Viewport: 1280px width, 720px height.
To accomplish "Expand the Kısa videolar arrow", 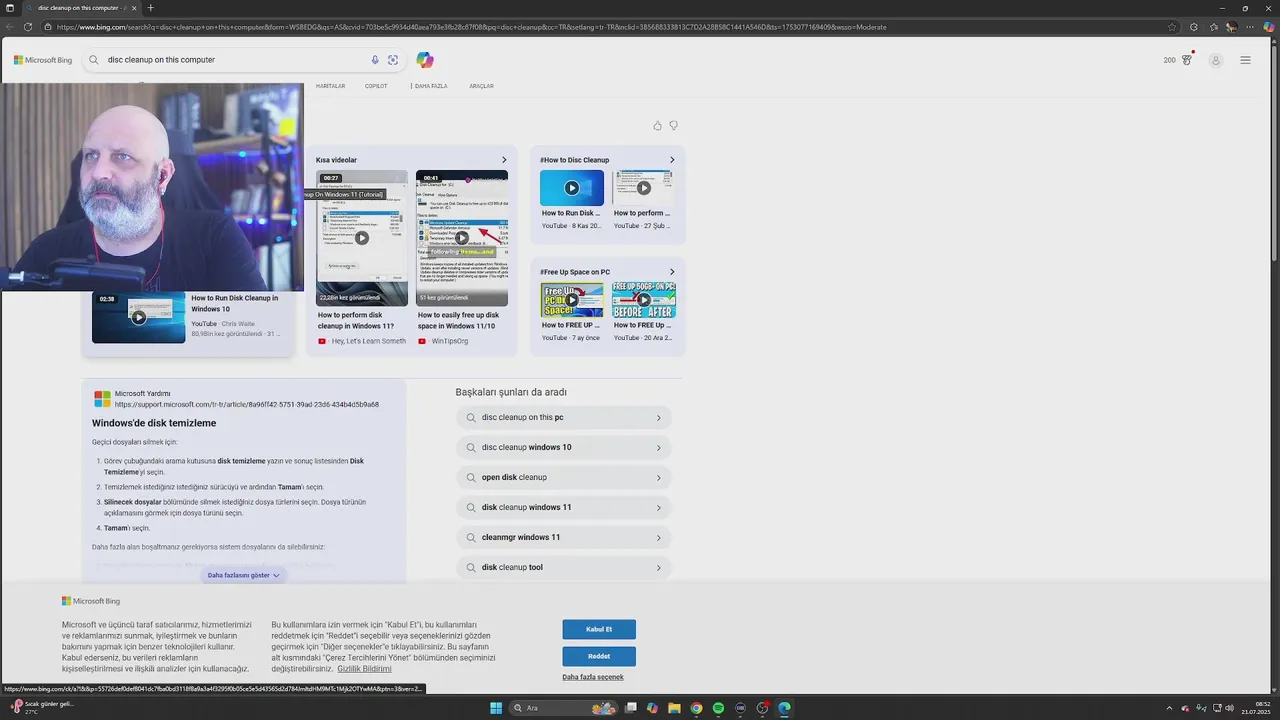I will pos(504,160).
